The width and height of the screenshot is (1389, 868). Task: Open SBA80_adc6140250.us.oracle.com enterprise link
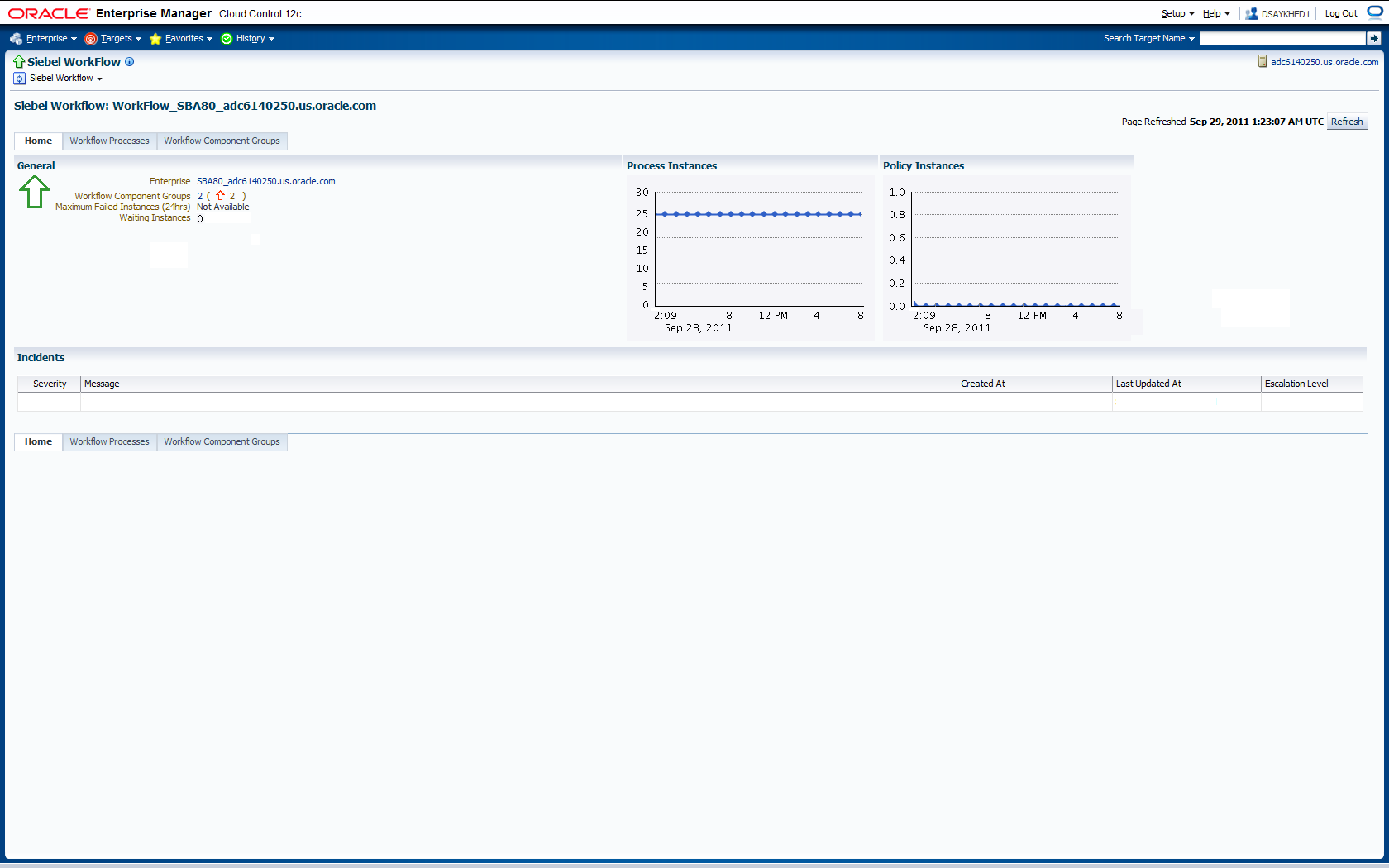[x=265, y=181]
